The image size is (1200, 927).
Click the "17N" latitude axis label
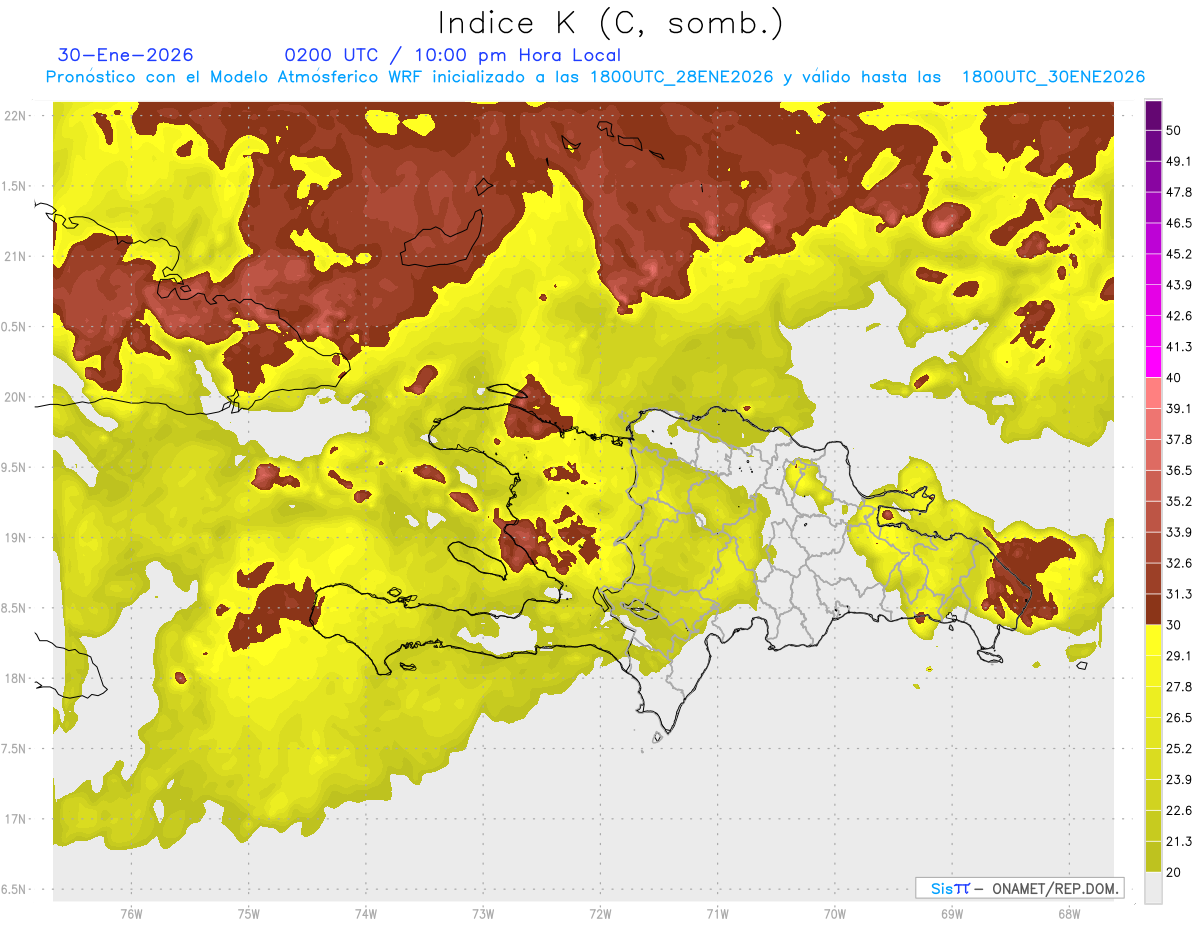pyautogui.click(x=14, y=819)
